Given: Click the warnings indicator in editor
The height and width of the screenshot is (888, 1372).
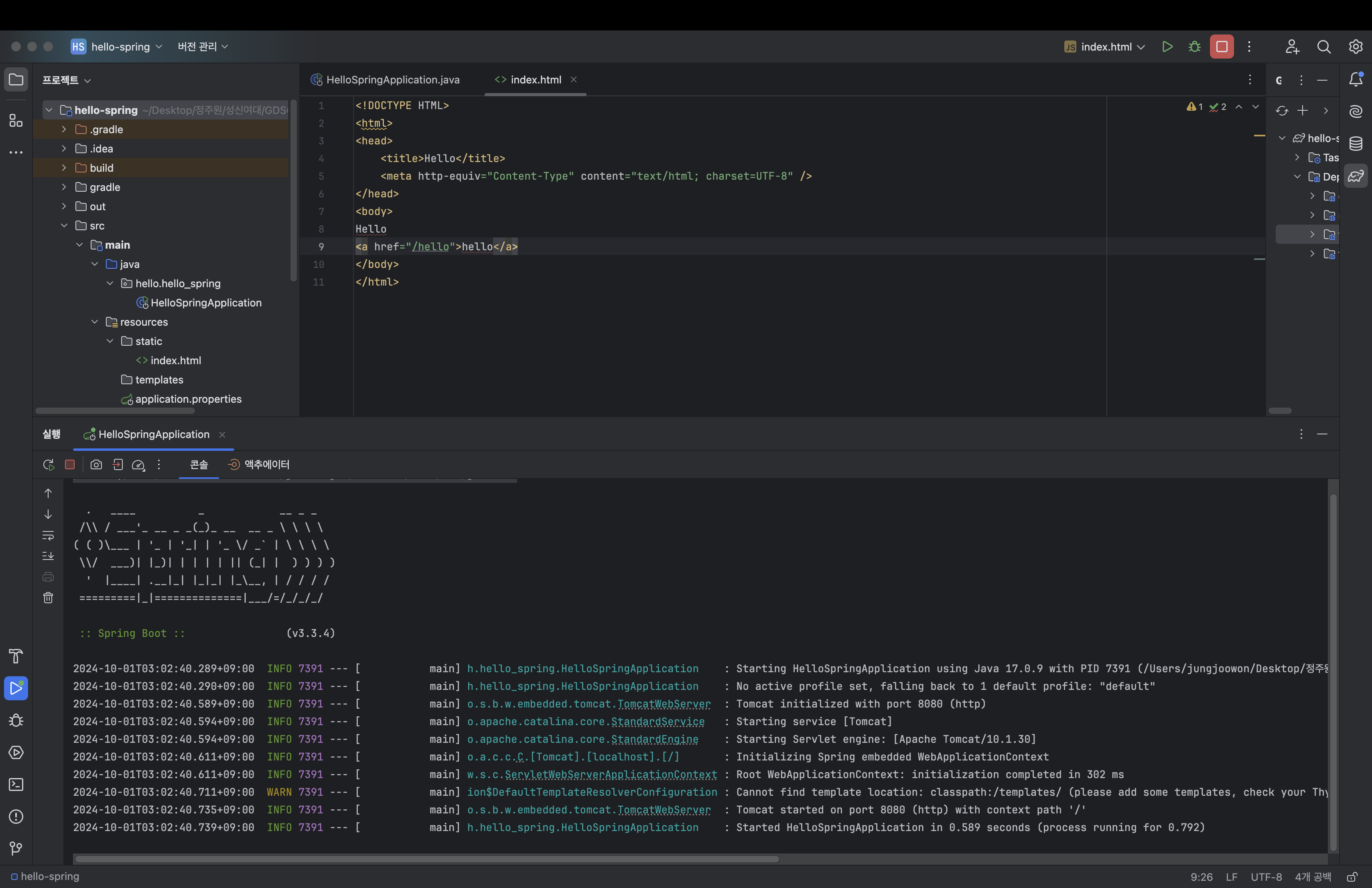Looking at the screenshot, I should point(1194,107).
